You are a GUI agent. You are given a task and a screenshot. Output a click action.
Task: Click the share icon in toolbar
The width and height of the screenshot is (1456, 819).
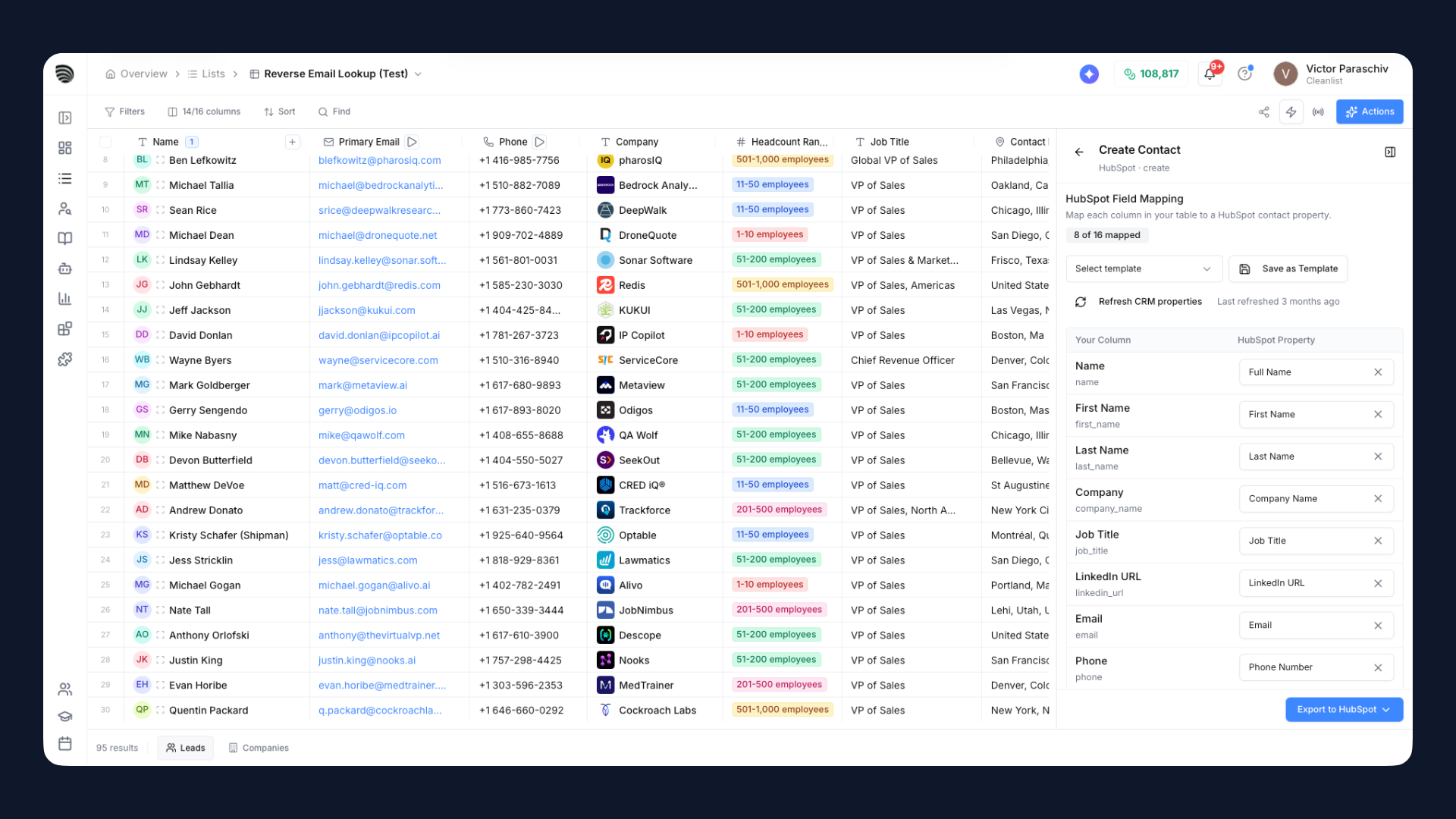[x=1263, y=111]
